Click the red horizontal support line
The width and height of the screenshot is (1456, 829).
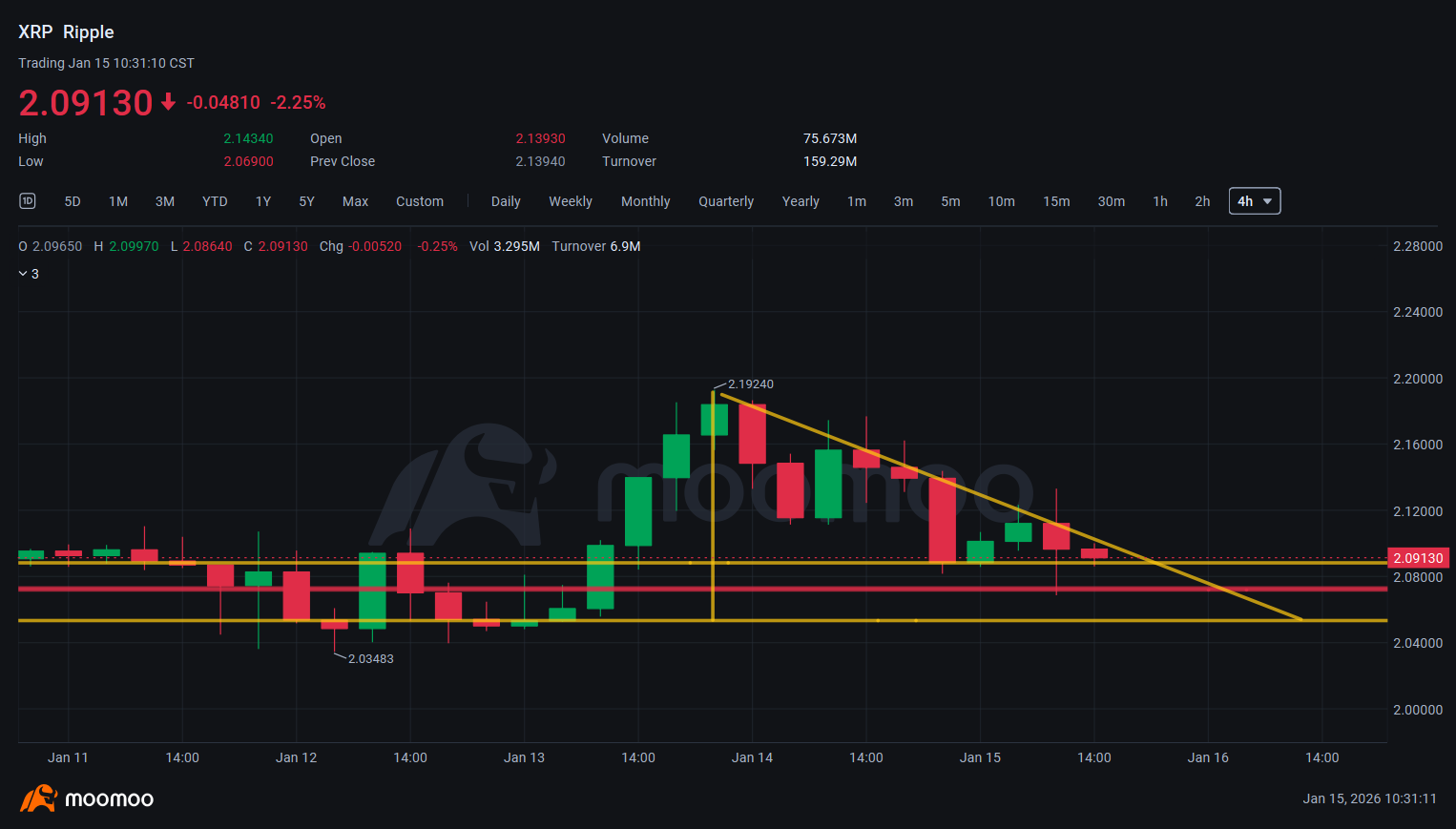(x=572, y=589)
